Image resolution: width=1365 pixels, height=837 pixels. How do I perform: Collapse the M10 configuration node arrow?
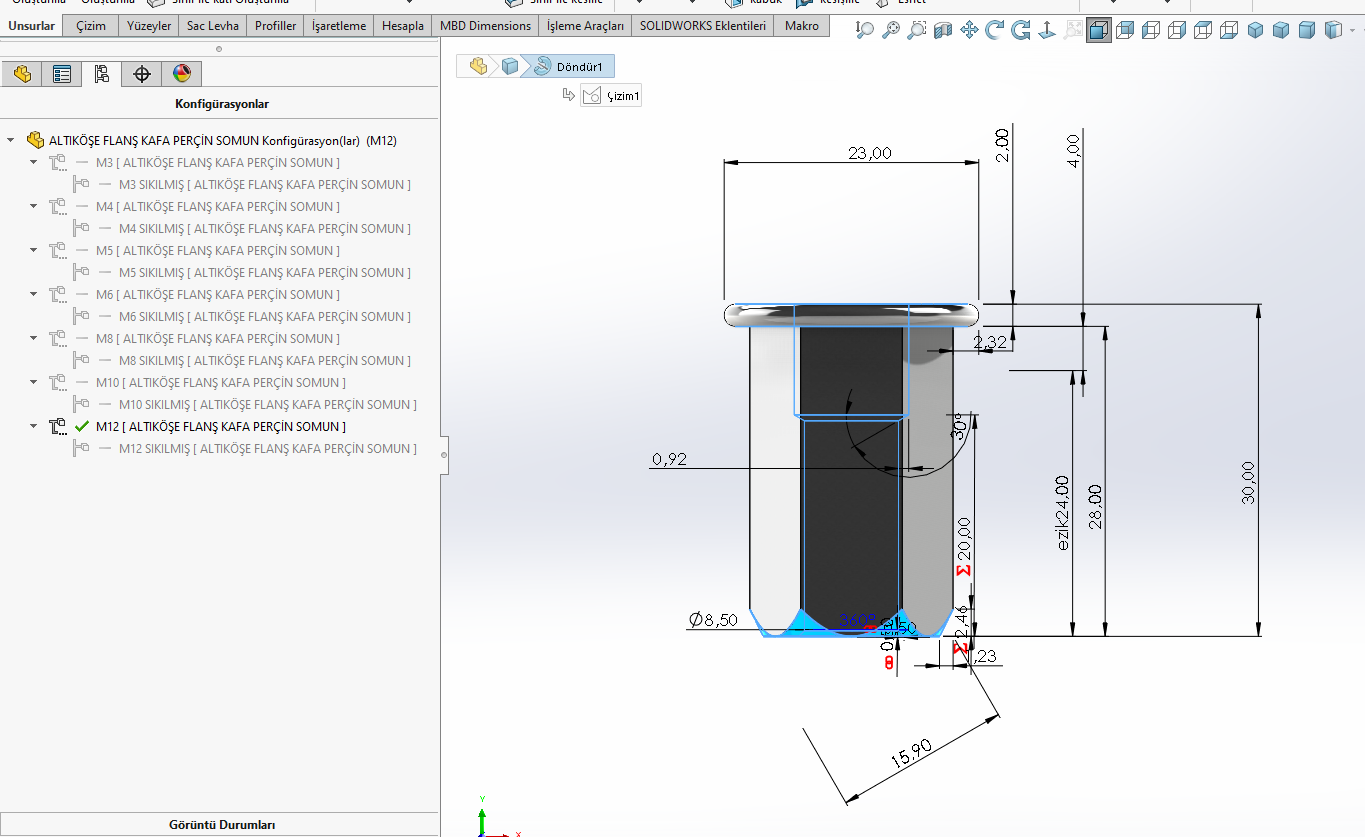(34, 382)
